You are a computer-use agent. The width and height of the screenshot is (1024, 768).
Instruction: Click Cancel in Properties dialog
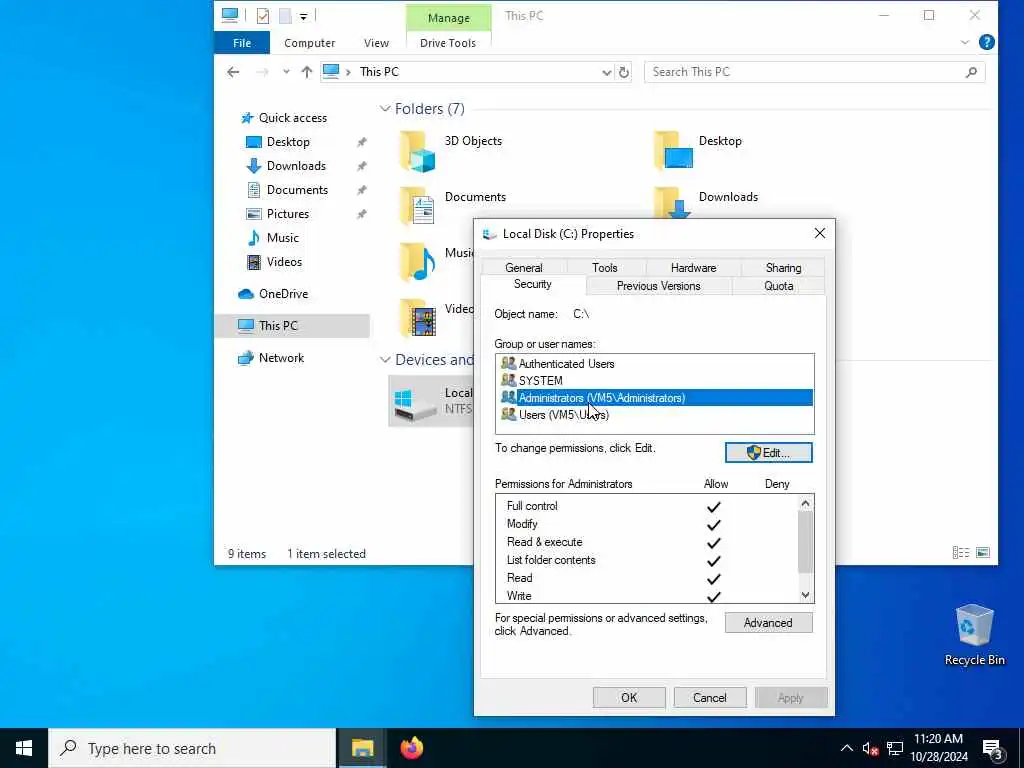click(x=709, y=697)
